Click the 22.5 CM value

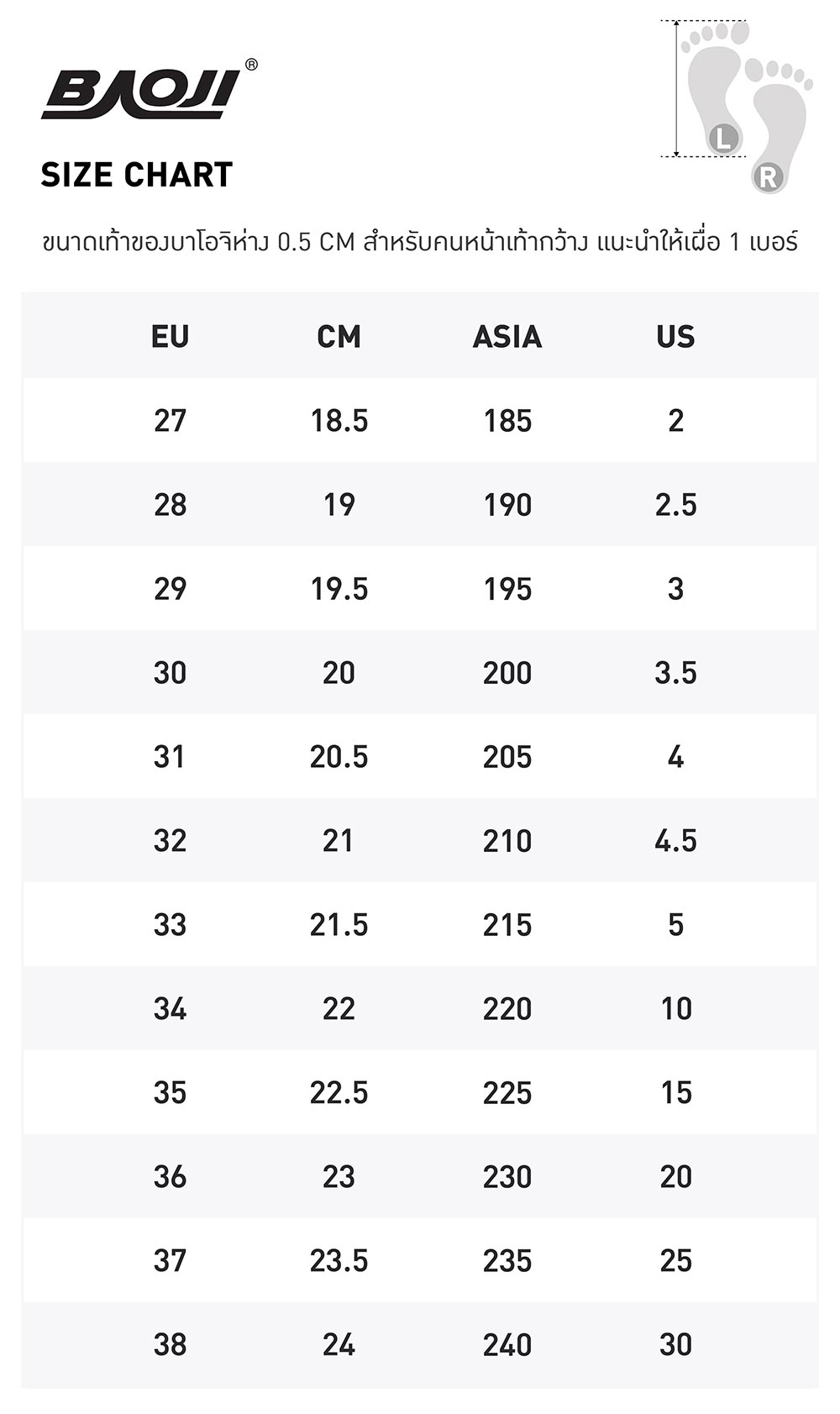click(339, 1092)
